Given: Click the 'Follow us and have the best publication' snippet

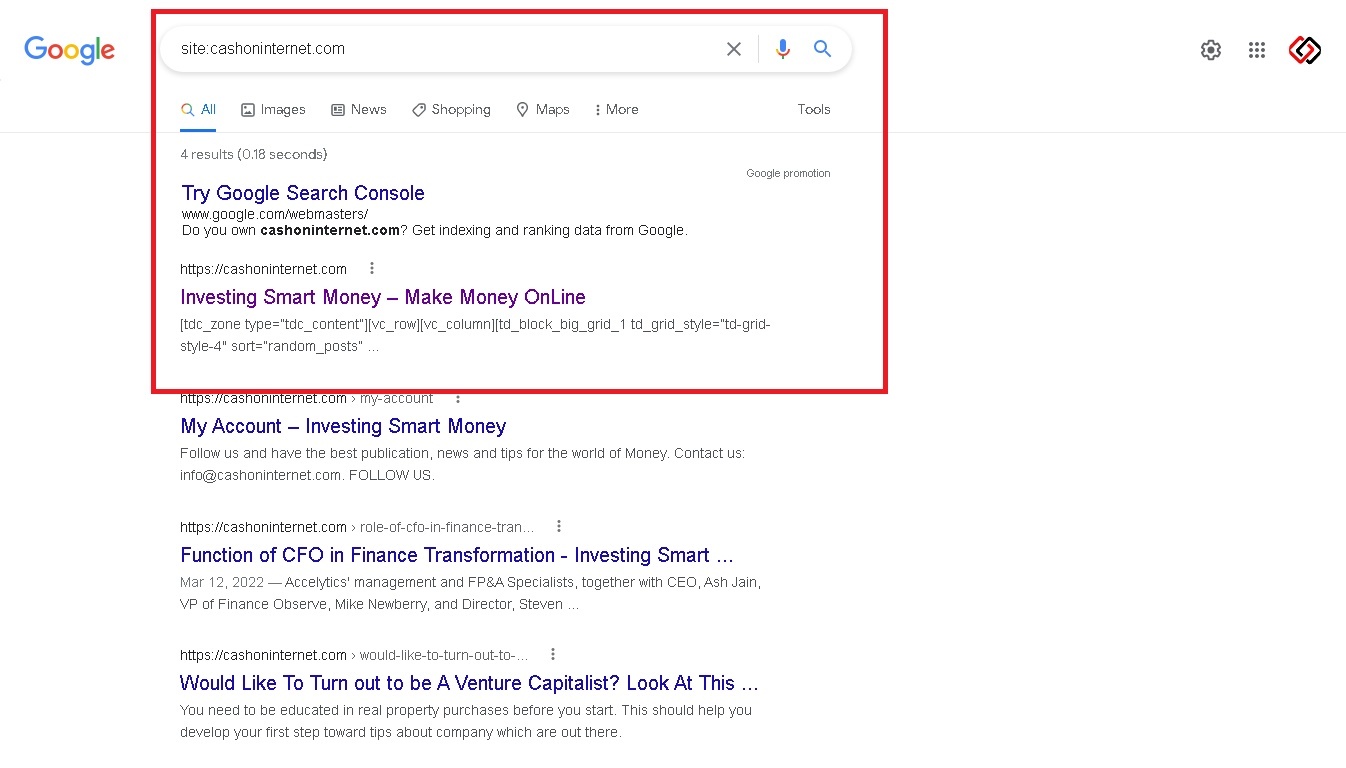Looking at the screenshot, I should pyautogui.click(x=462, y=464).
